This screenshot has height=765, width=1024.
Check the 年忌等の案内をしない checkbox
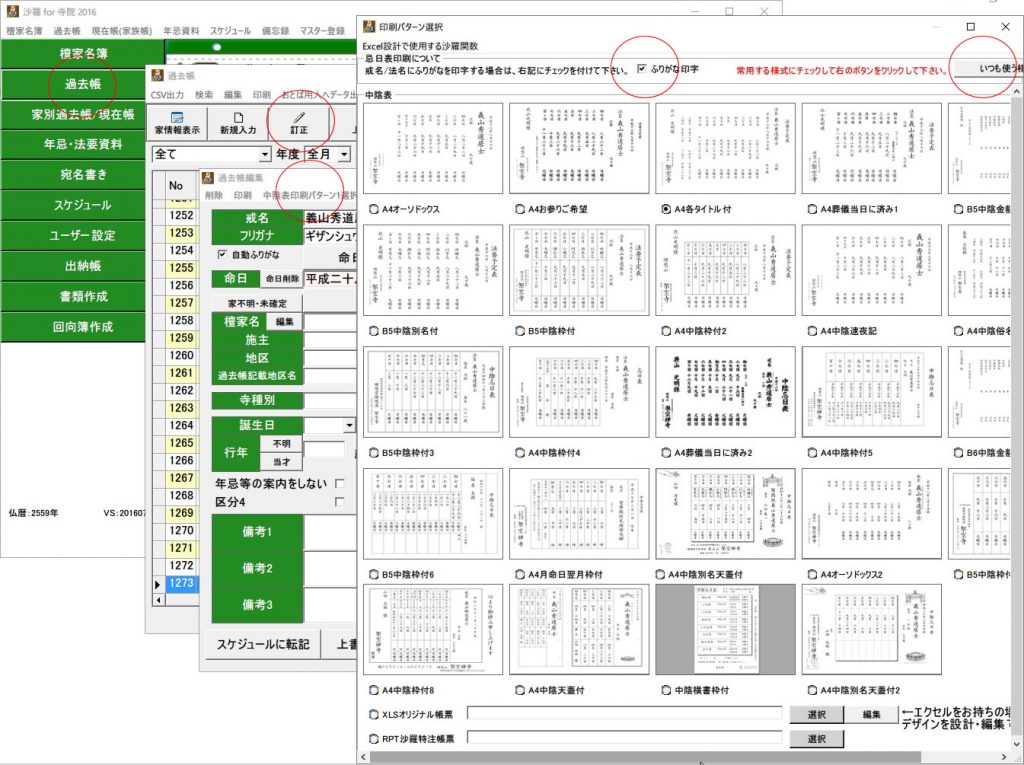pyautogui.click(x=339, y=483)
